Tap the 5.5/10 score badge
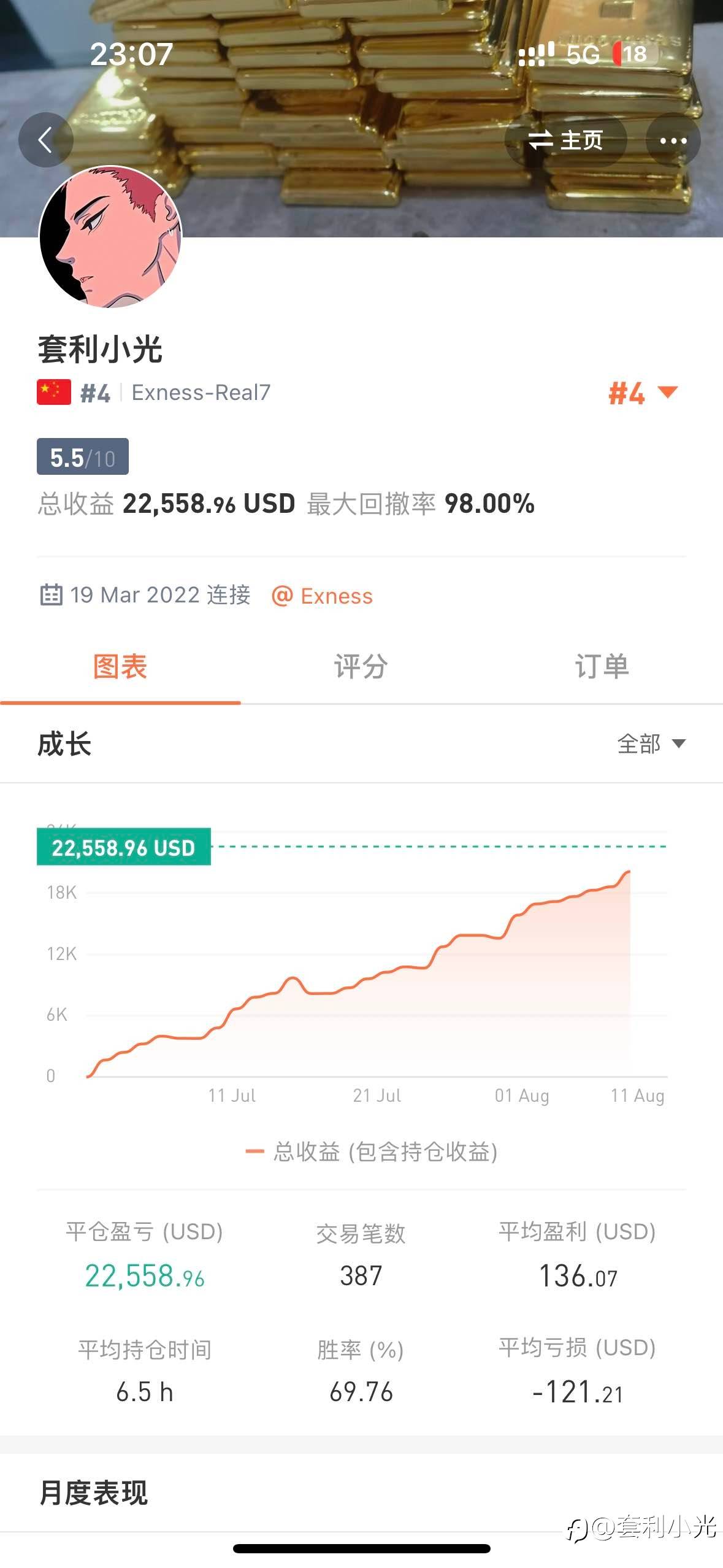The height and width of the screenshot is (1568, 723). click(83, 457)
